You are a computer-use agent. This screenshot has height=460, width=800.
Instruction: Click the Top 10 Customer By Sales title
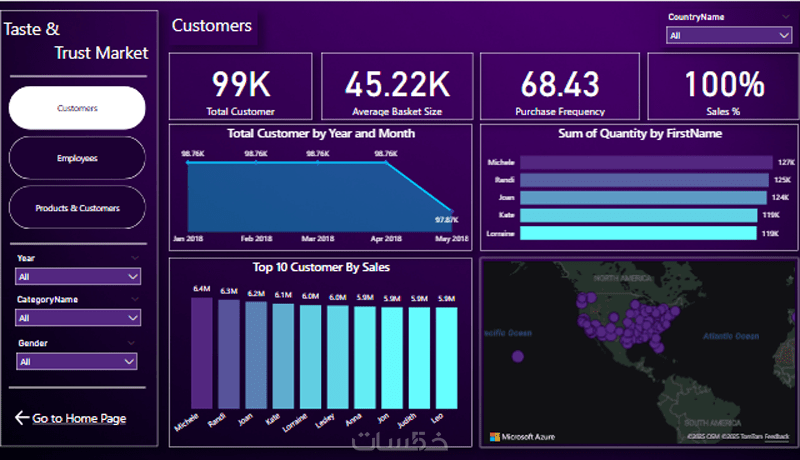321,267
